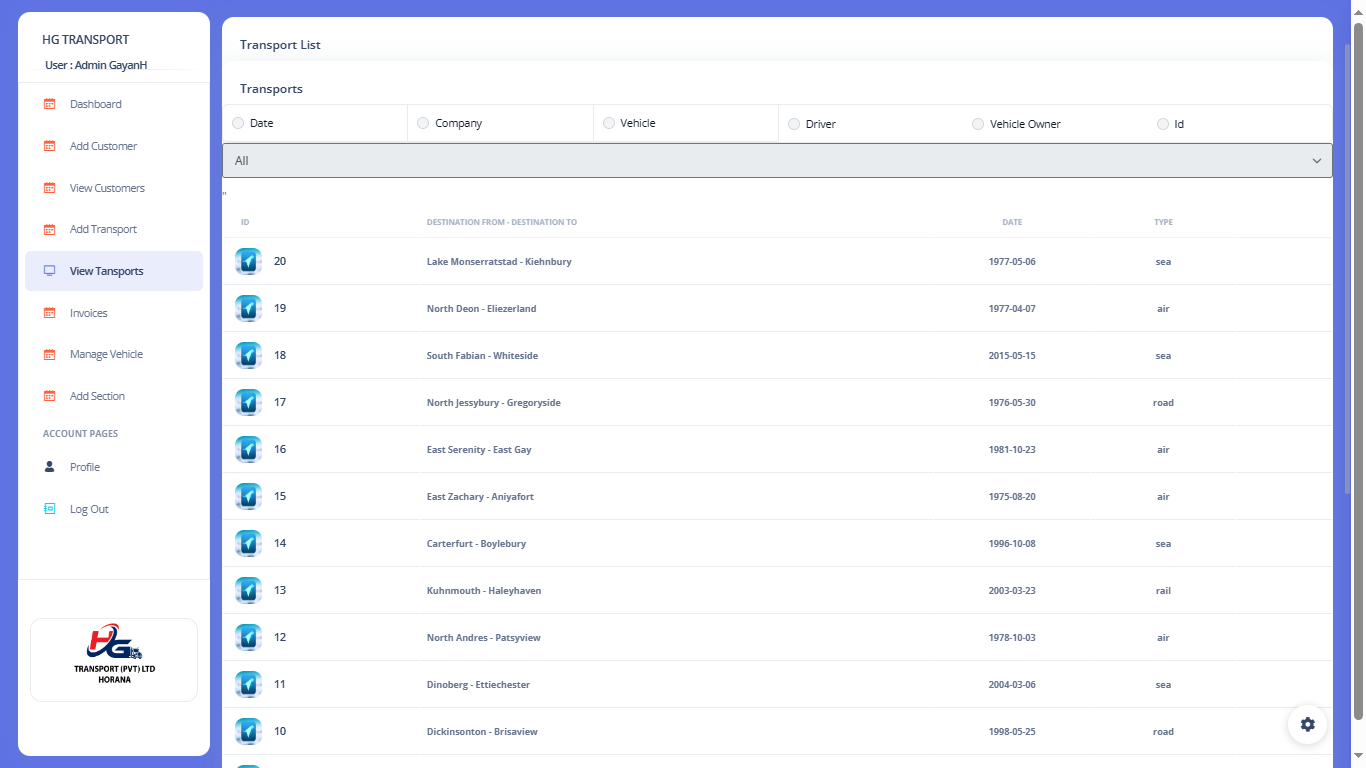Screen dimensions: 1366x768
Task: Click Carterfurt - Boylebury destination
Action: tap(476, 544)
